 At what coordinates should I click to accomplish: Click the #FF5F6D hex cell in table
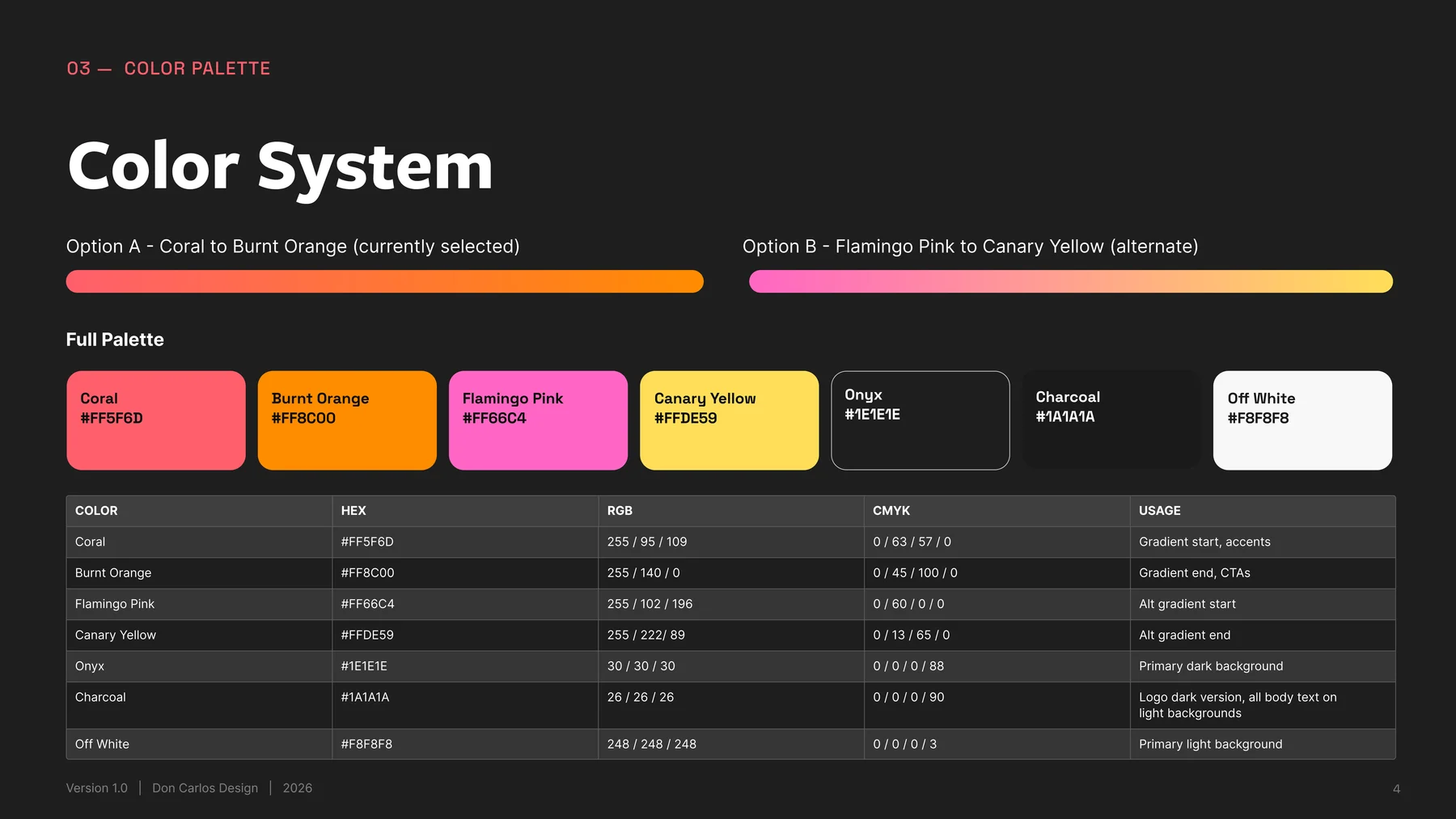[x=465, y=542]
